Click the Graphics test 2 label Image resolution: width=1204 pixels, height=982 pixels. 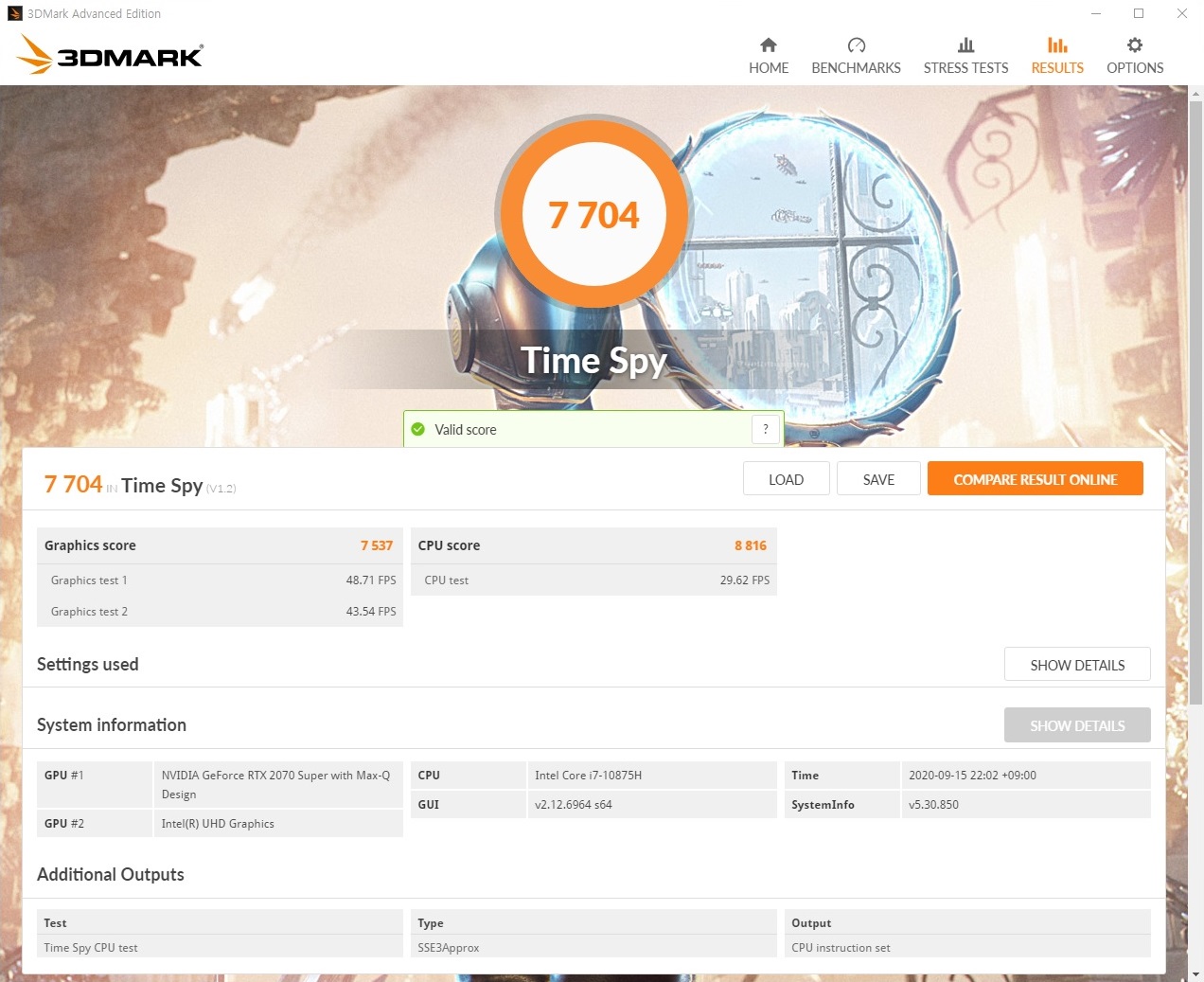click(89, 611)
